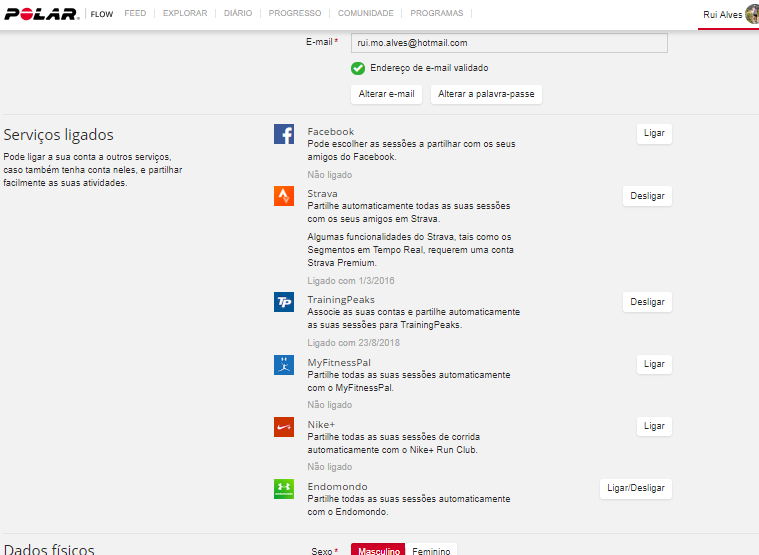Click the FLOW label beside logo

pyautogui.click(x=102, y=15)
